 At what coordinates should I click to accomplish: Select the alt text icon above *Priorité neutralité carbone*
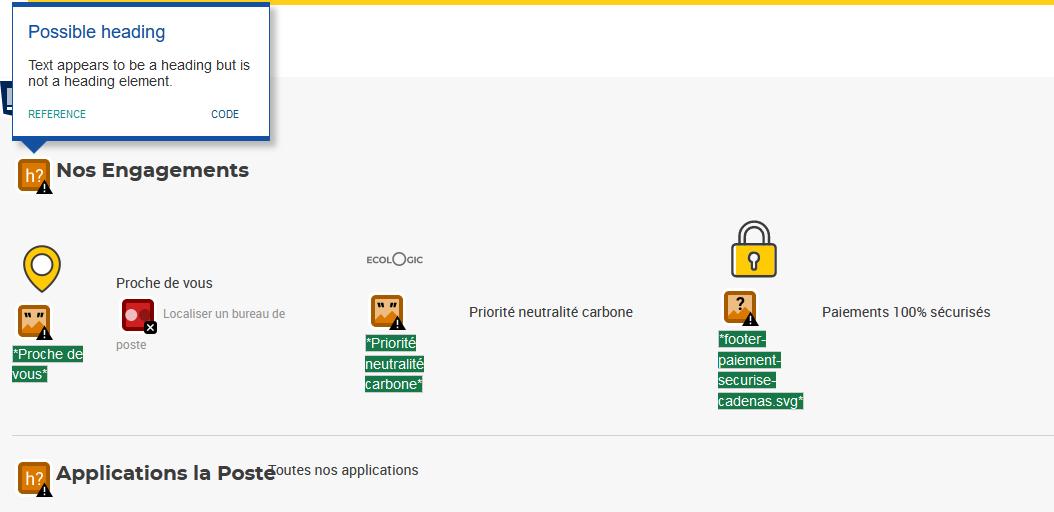coord(387,311)
